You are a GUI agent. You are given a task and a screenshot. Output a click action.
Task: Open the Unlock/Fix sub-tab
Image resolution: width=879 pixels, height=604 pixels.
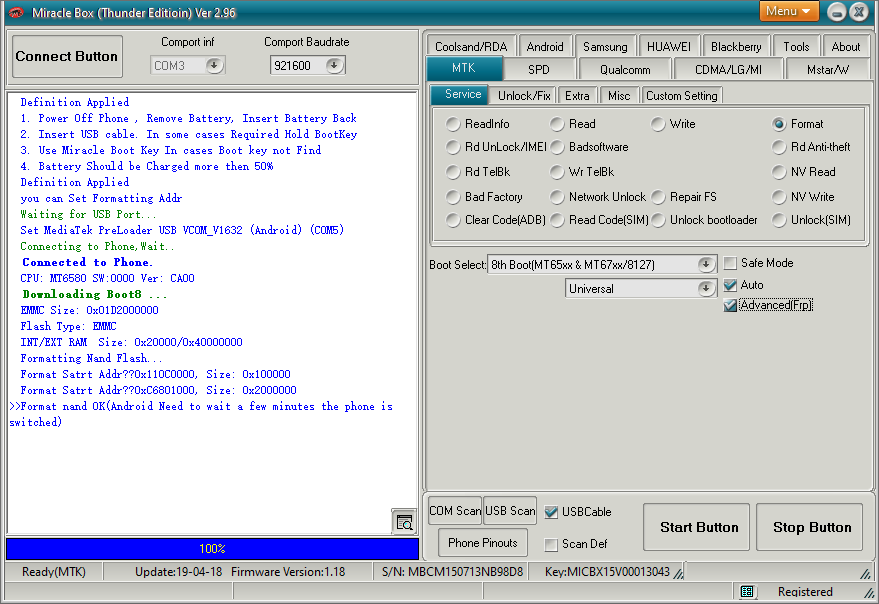[x=524, y=96]
